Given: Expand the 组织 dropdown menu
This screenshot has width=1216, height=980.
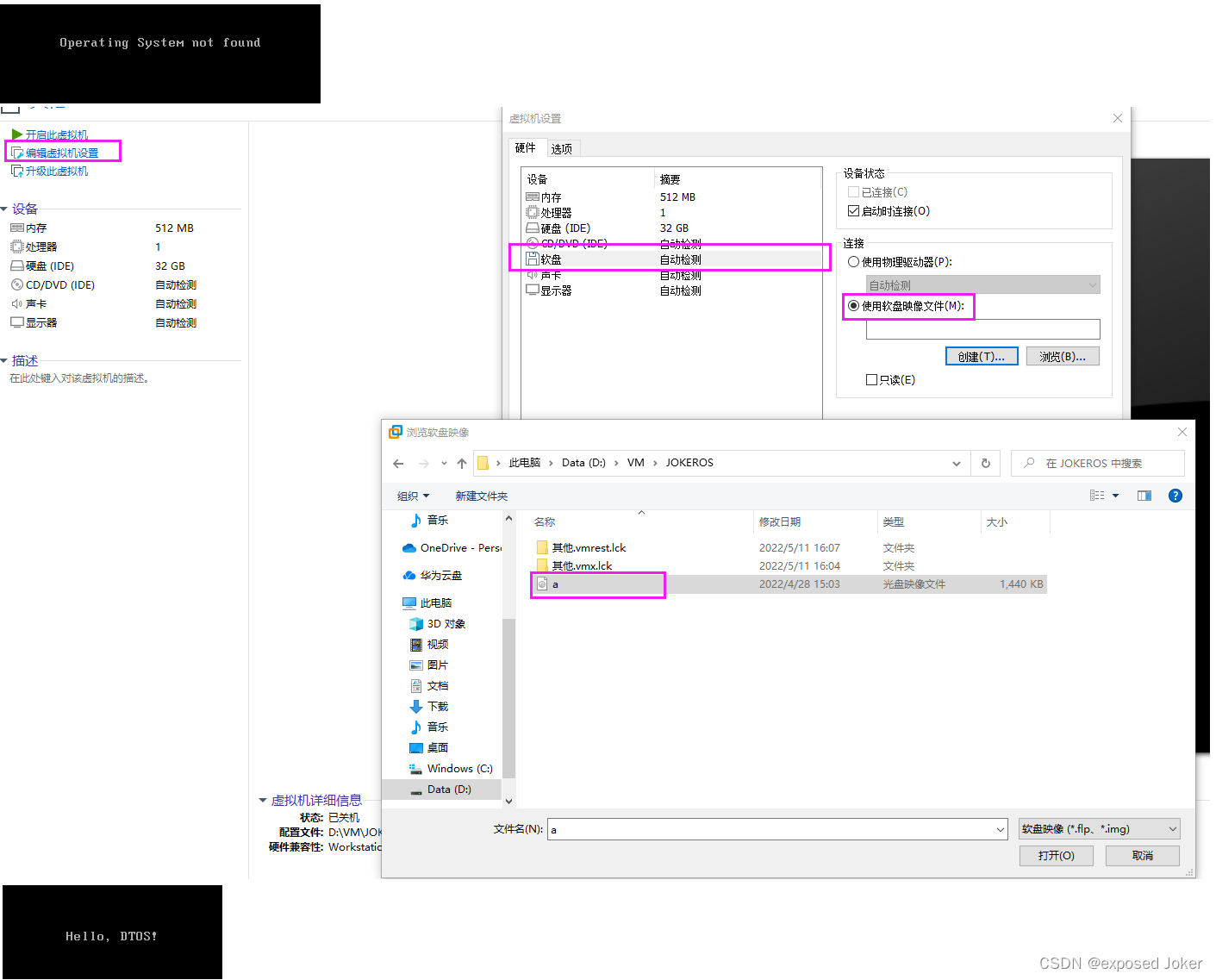Looking at the screenshot, I should pyautogui.click(x=413, y=496).
